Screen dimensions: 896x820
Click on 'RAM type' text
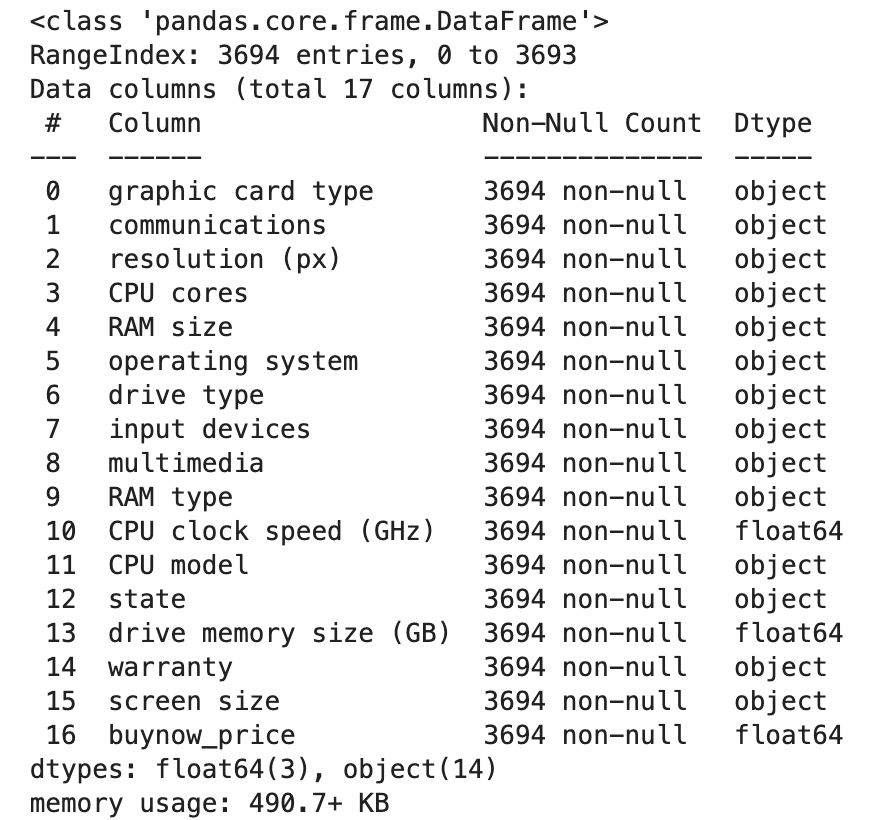[x=170, y=498]
